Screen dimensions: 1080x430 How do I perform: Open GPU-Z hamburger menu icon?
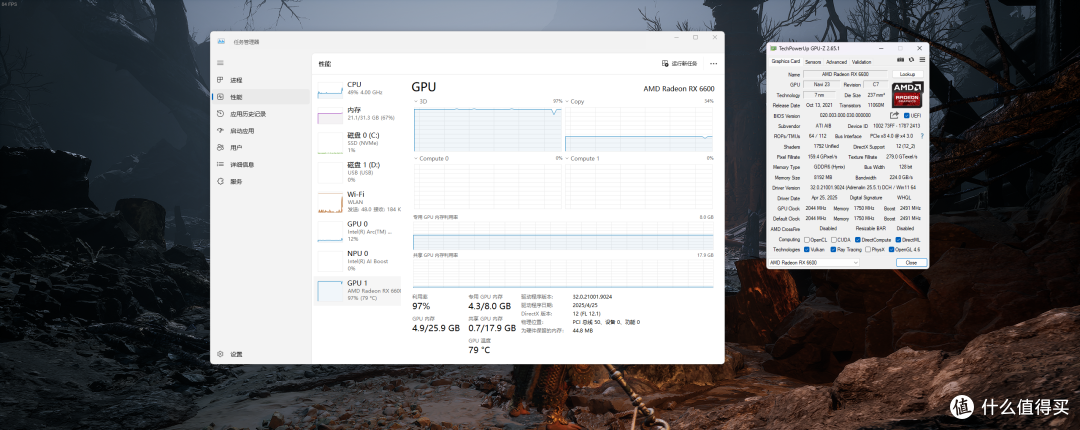pos(922,60)
